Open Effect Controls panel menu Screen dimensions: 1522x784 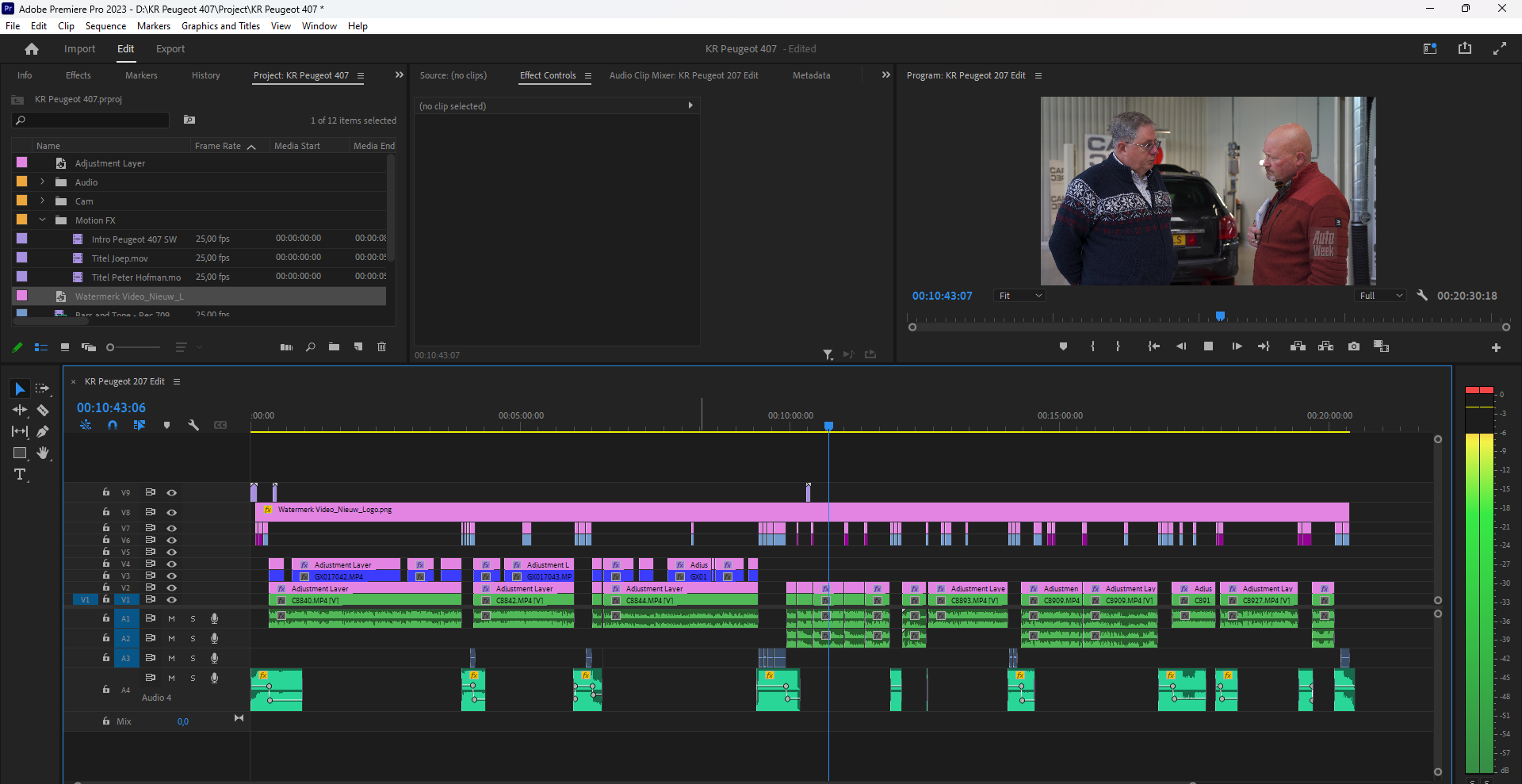pyautogui.click(x=588, y=76)
